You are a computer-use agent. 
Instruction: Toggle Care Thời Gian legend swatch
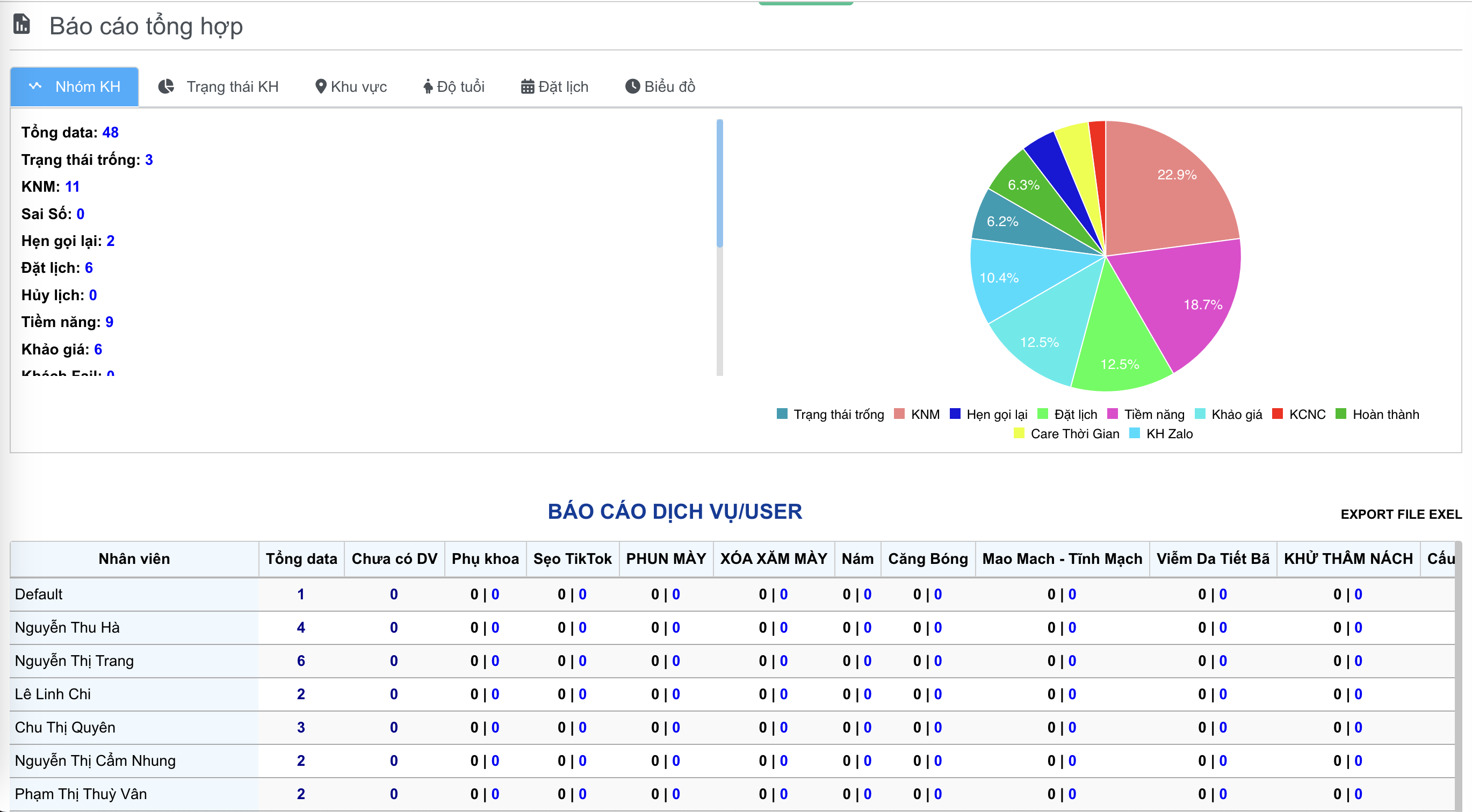tap(1019, 433)
